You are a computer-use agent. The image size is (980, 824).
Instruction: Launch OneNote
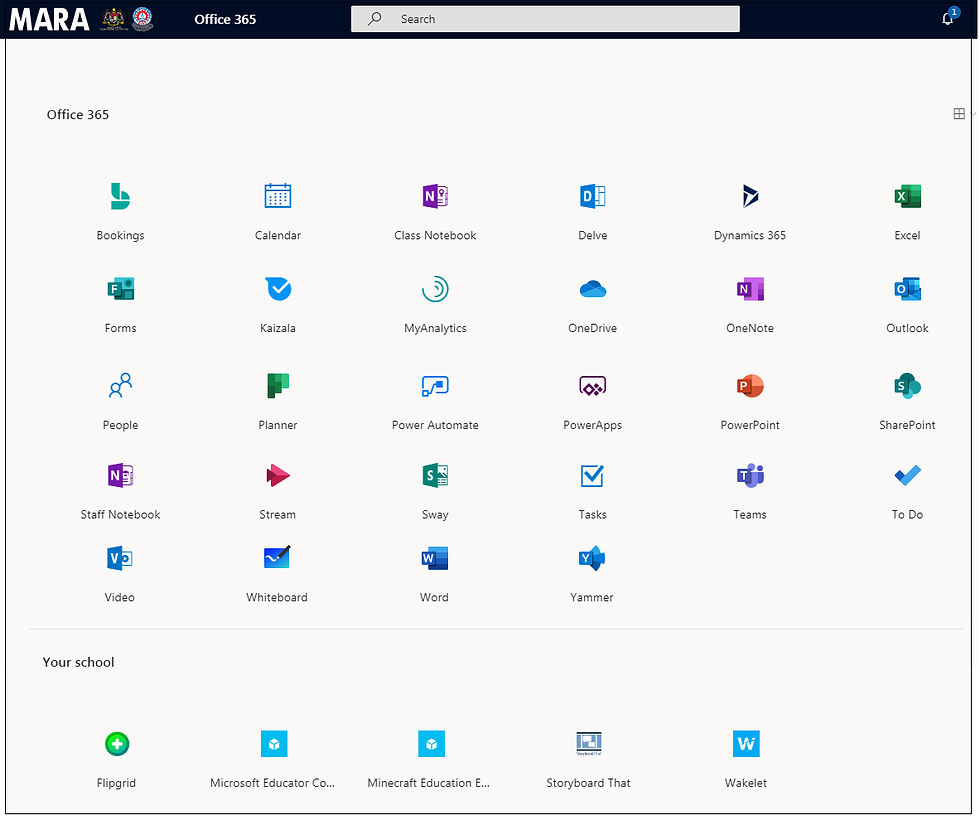pyautogui.click(x=750, y=304)
